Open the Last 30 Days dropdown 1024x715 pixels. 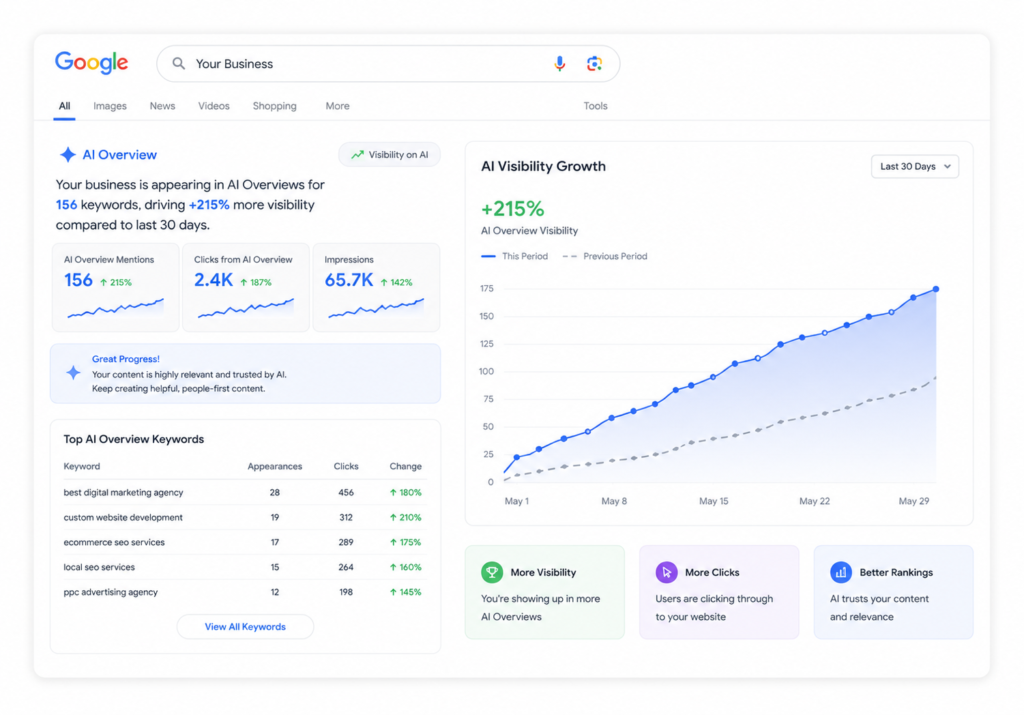(914, 167)
